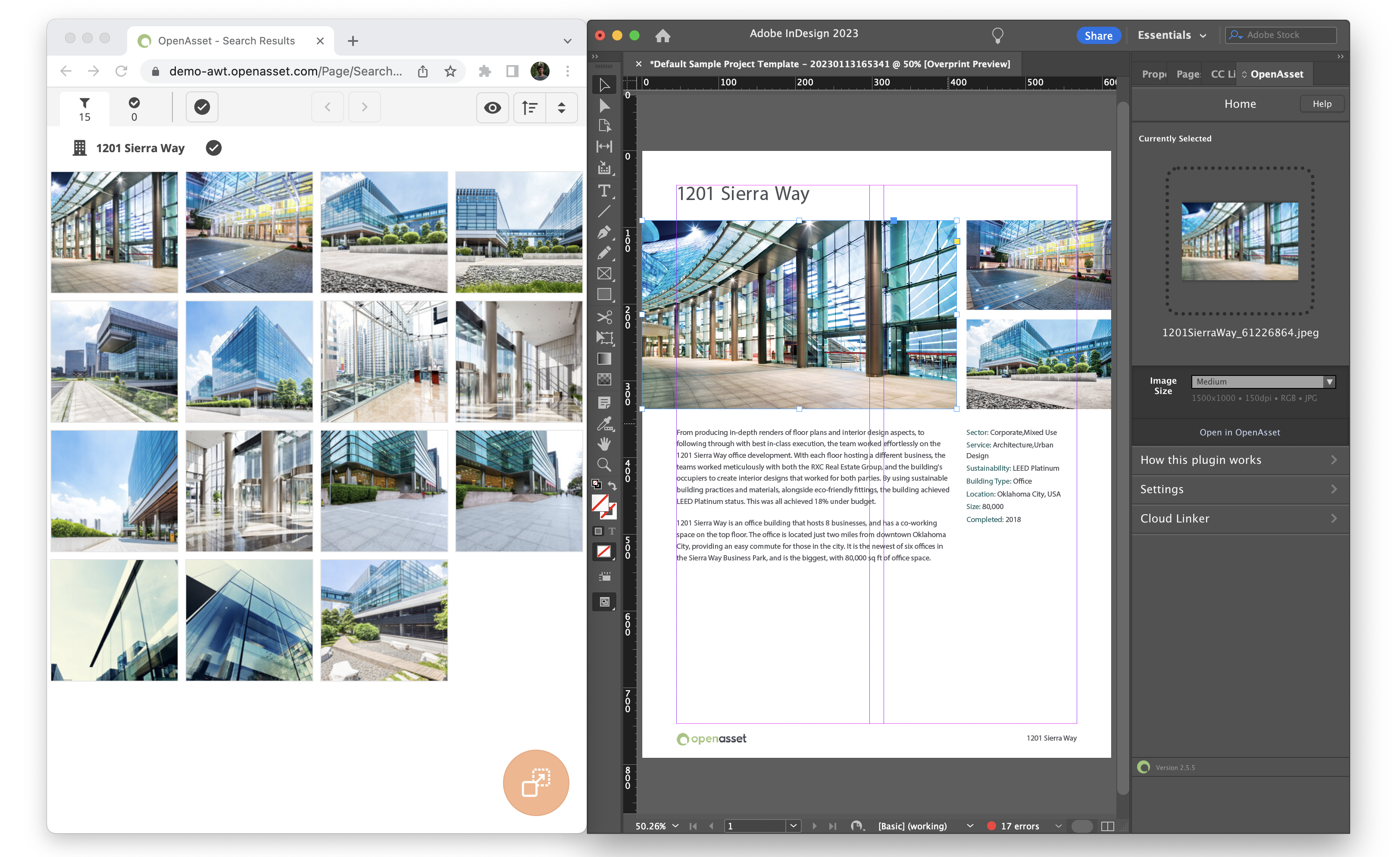
Task: Select the OpenAsset Search Results browser tab
Action: coord(227,41)
